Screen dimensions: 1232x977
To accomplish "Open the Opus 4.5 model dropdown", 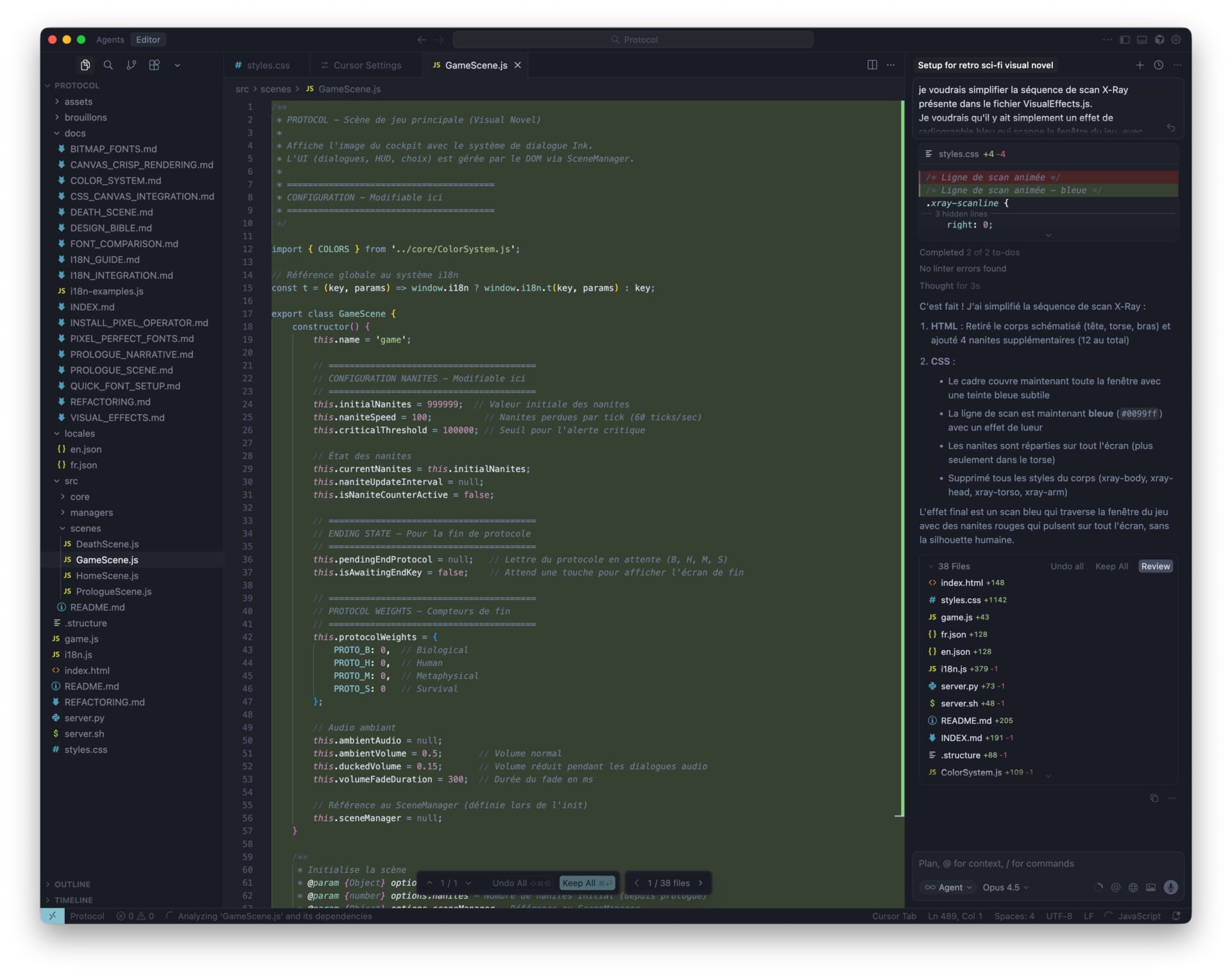I will click(x=1005, y=887).
